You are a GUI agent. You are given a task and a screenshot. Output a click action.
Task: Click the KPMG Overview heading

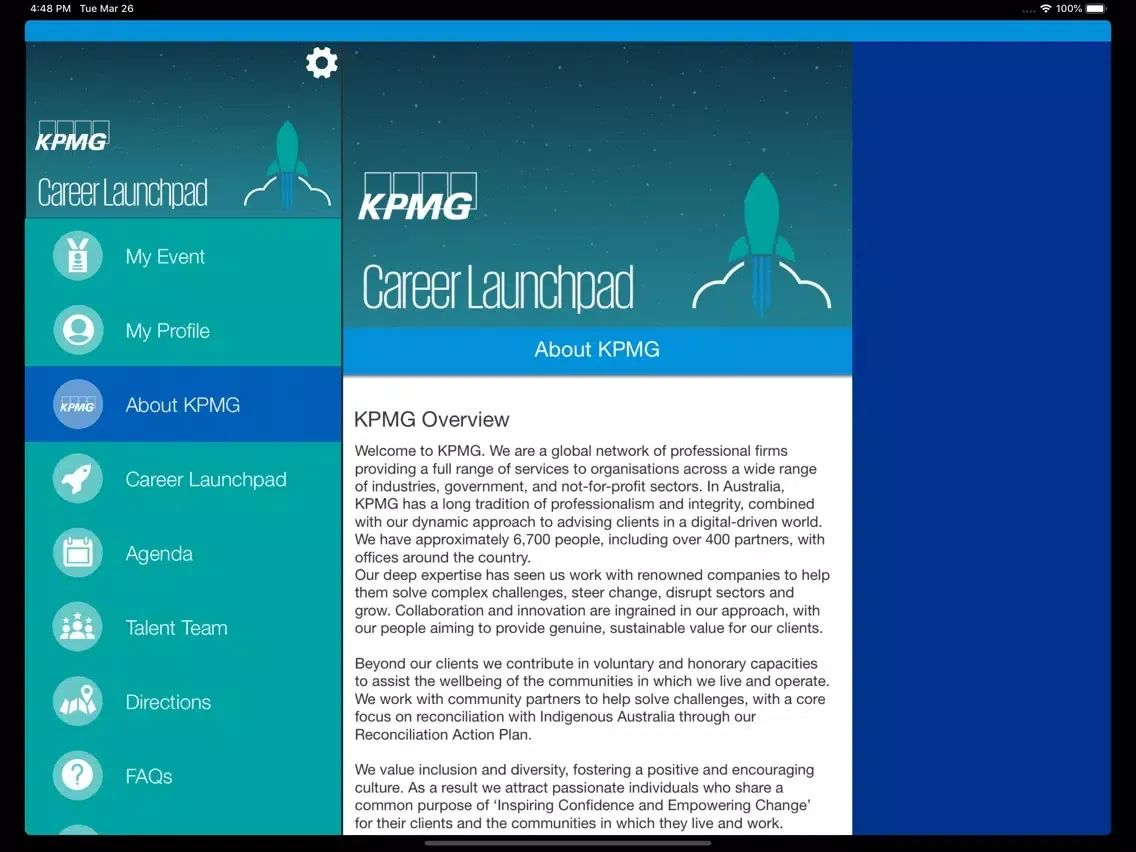(432, 419)
